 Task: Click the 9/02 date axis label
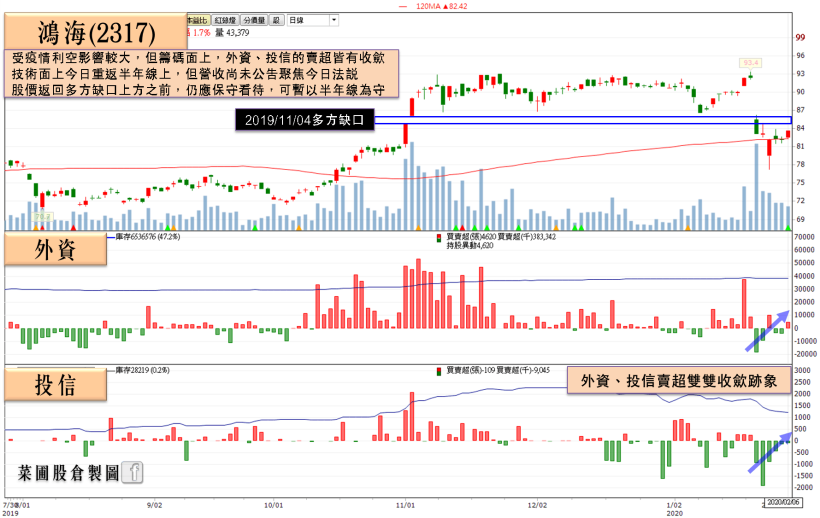tap(154, 505)
